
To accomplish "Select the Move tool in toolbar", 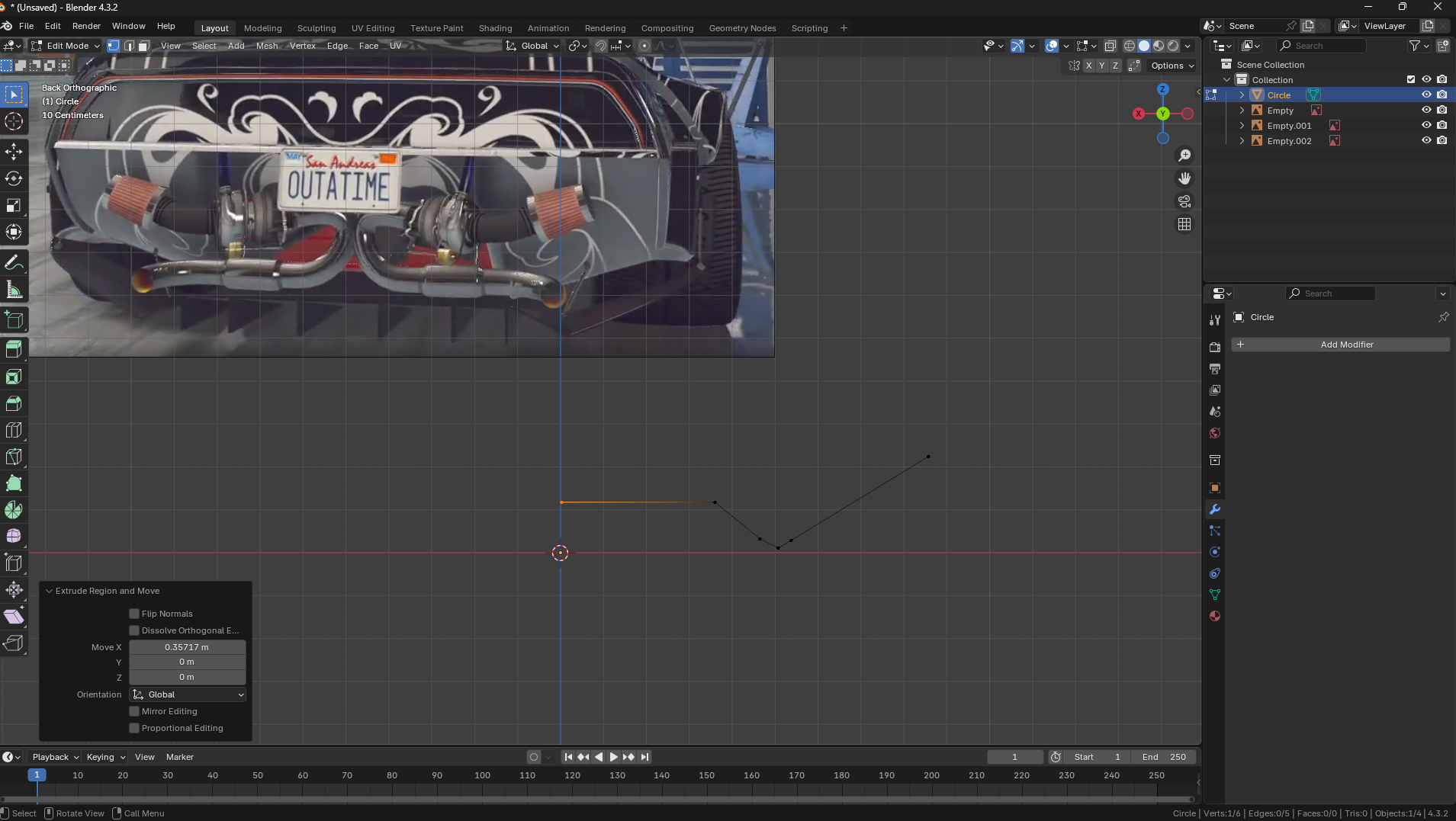I will [14, 152].
